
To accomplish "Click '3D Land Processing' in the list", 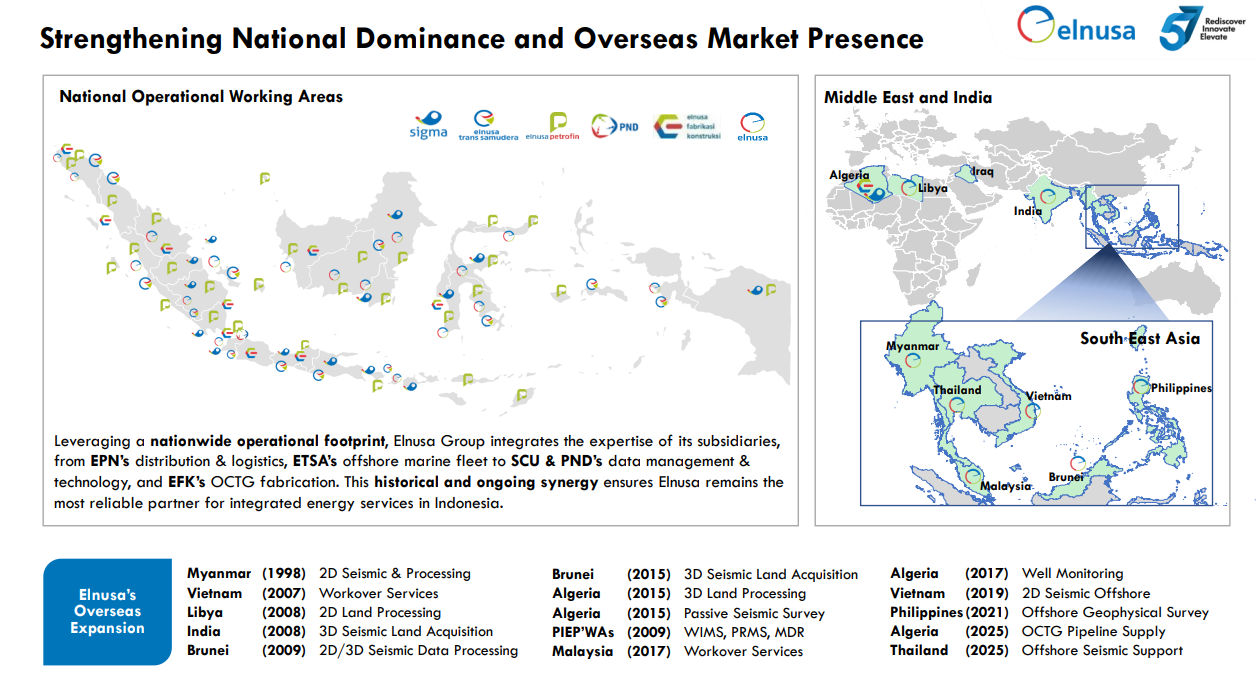I will [x=745, y=594].
